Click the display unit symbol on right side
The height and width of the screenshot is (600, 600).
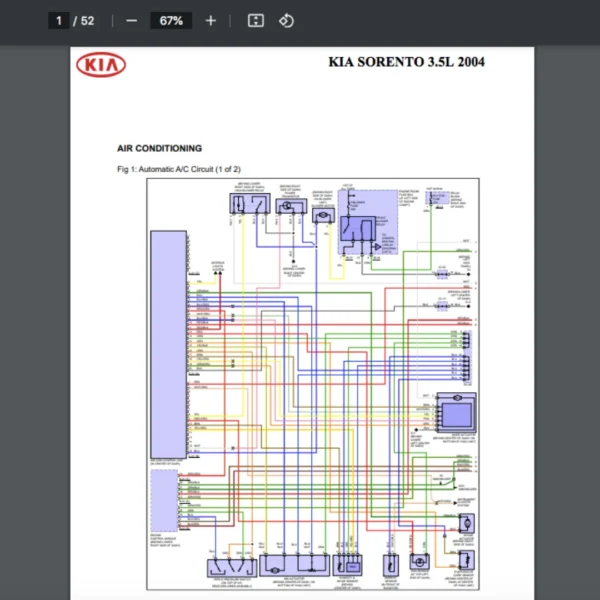tap(461, 412)
